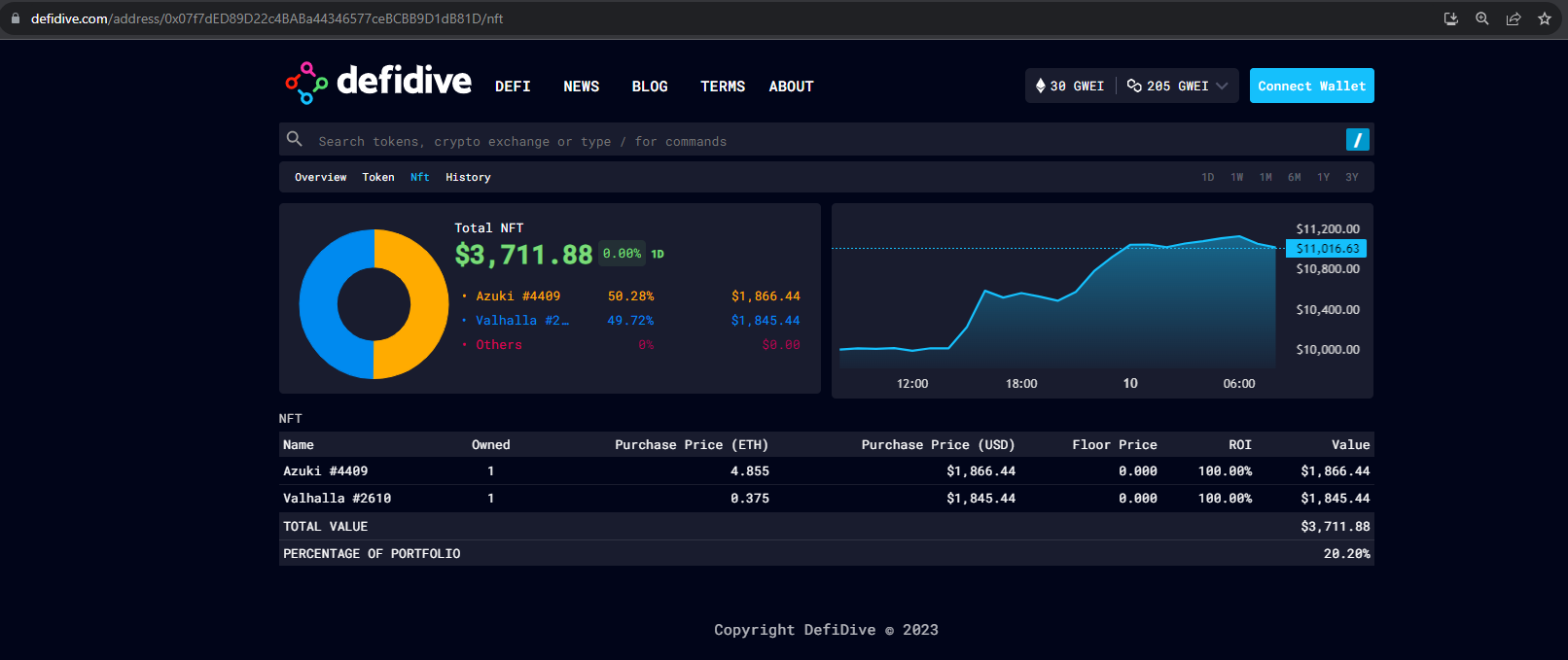Click the browser address bar URL

click(267, 18)
